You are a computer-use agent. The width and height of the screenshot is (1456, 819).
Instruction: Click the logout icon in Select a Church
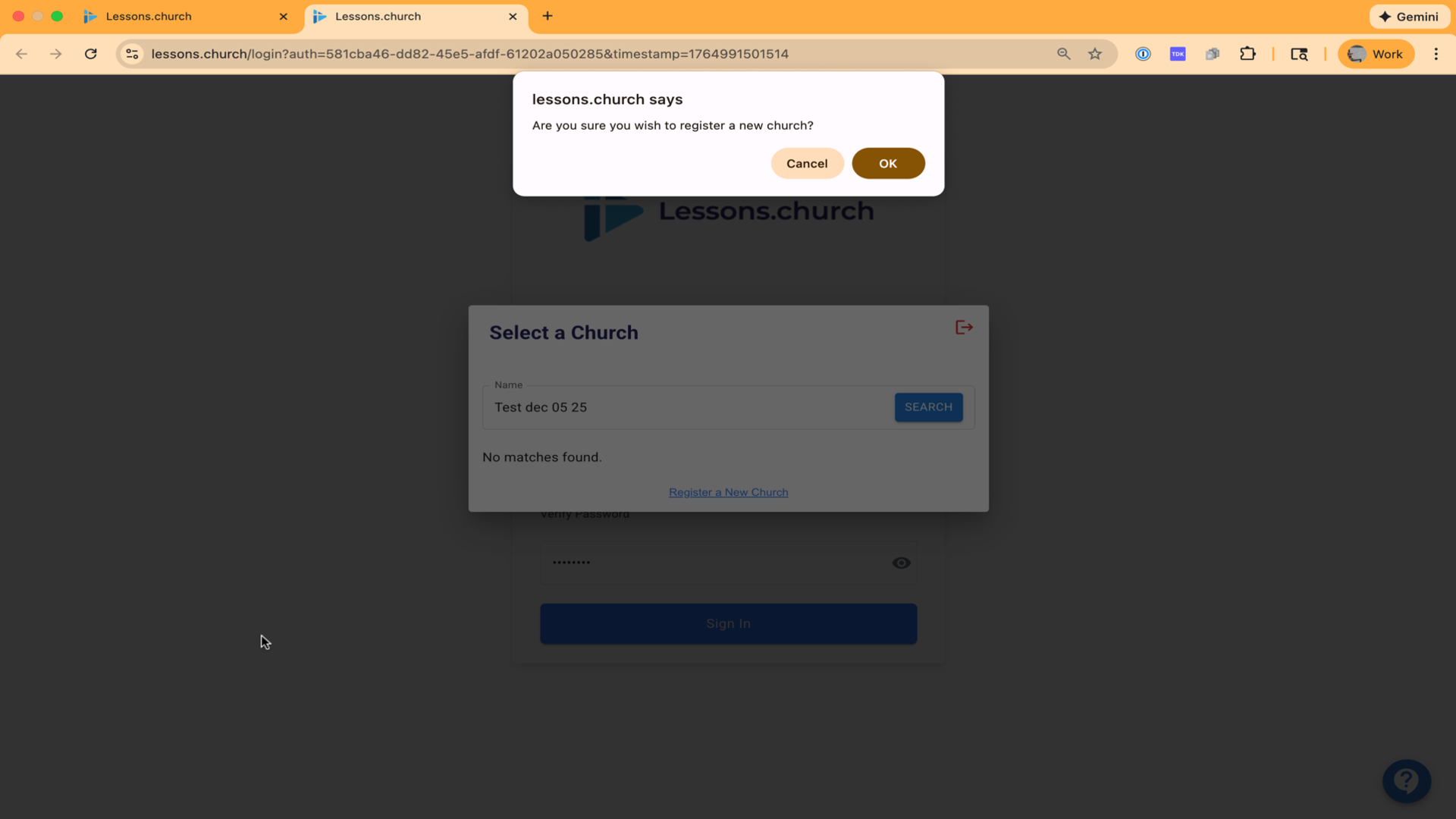pyautogui.click(x=964, y=328)
